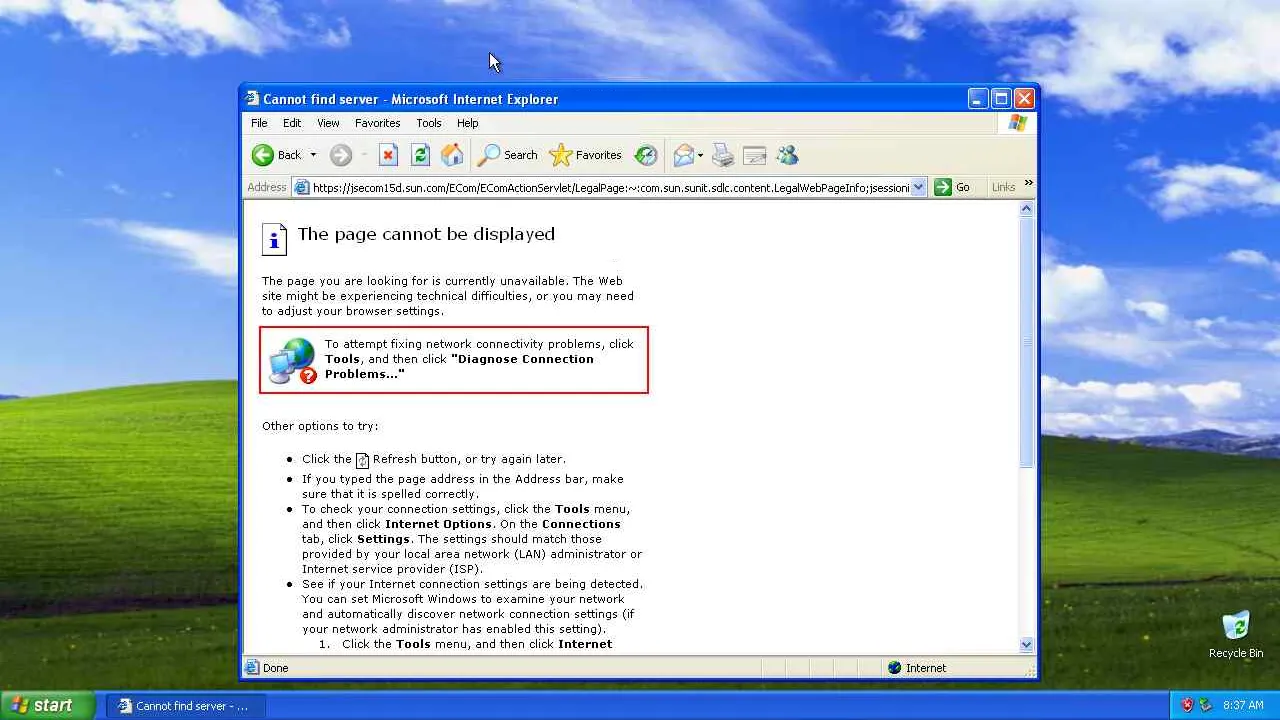Open the File menu
The height and width of the screenshot is (720, 1280).
259,123
